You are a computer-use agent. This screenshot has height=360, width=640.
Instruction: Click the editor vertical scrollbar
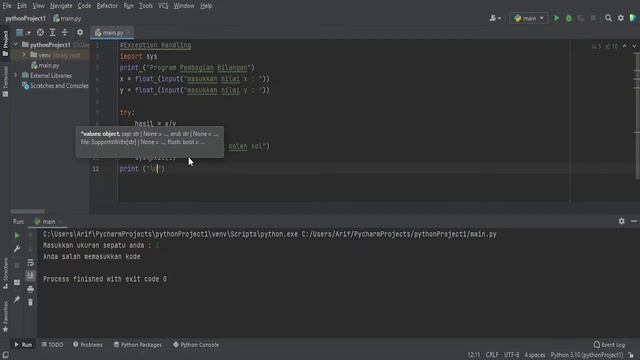click(637, 116)
